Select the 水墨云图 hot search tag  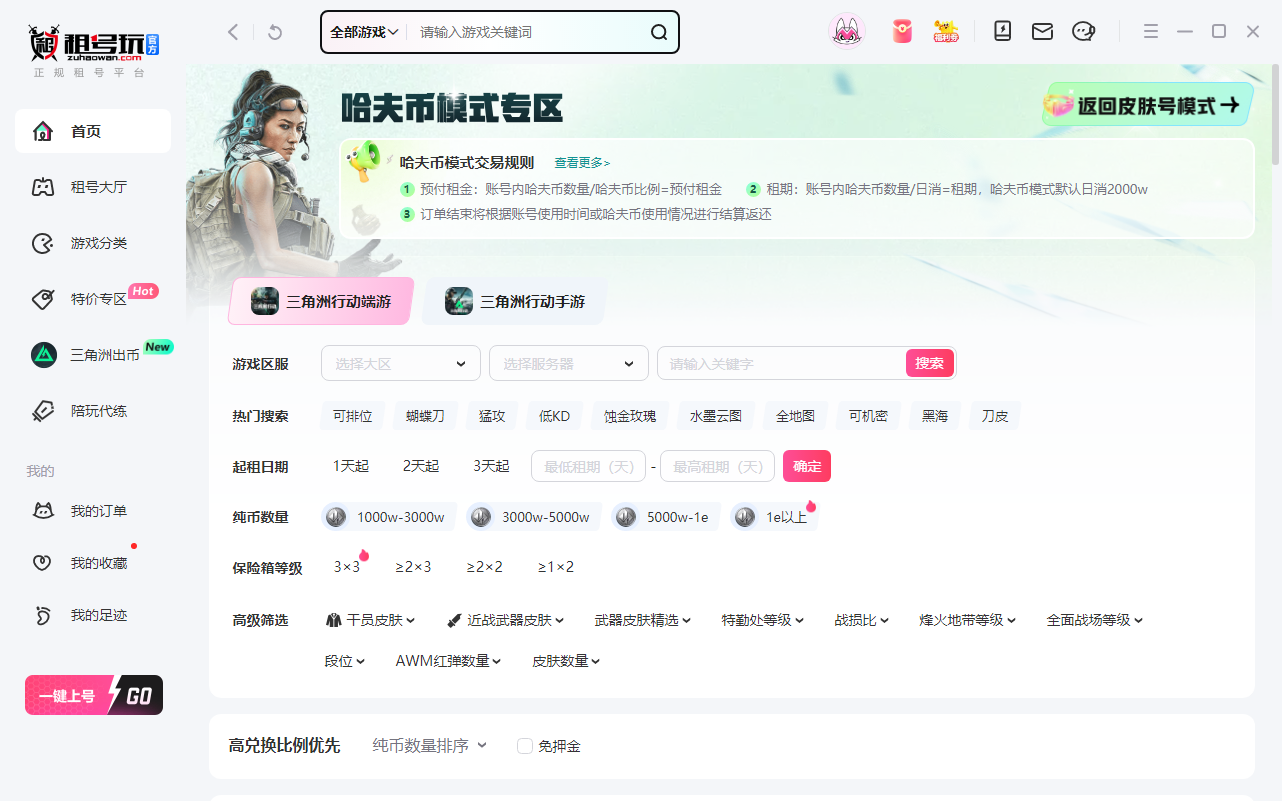(716, 416)
